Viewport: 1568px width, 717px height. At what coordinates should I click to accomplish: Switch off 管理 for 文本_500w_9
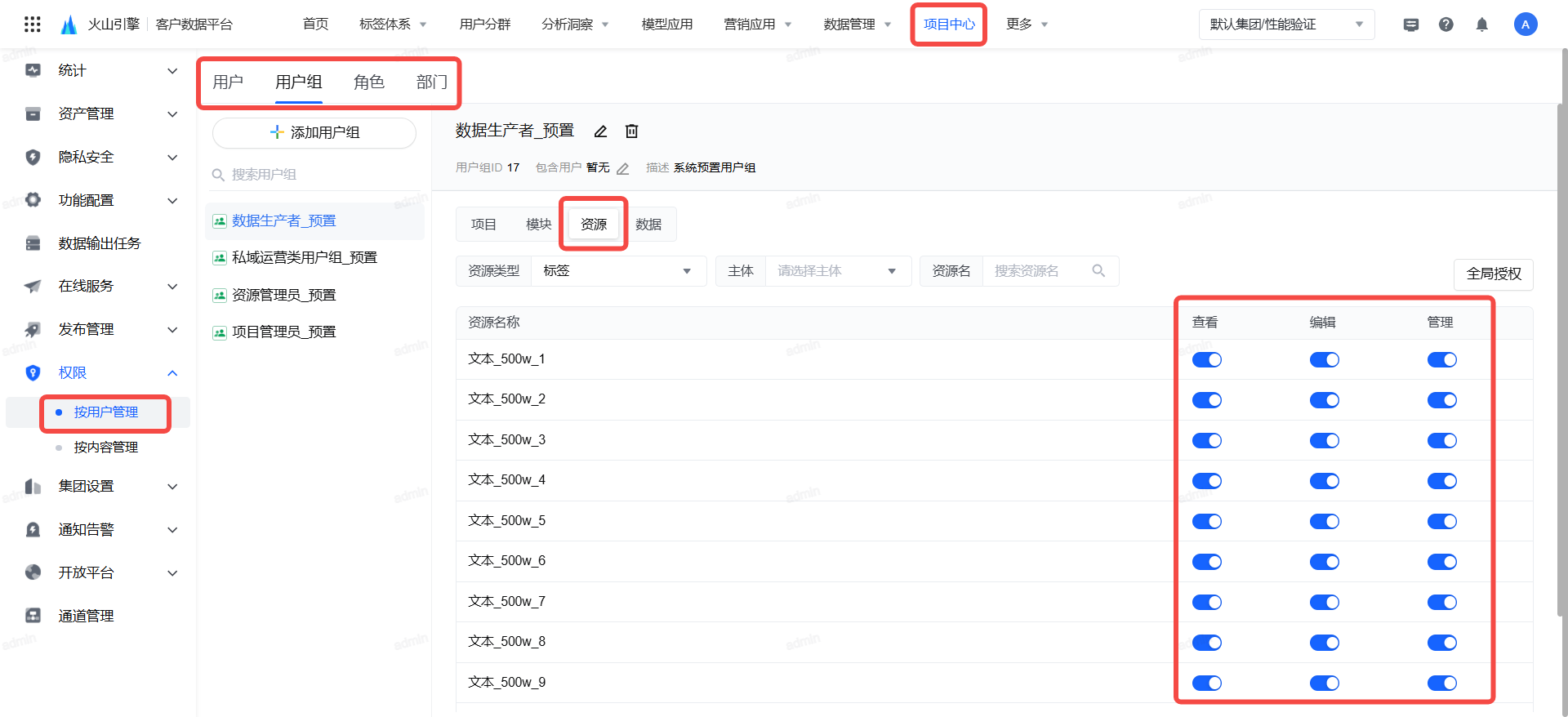1441,683
